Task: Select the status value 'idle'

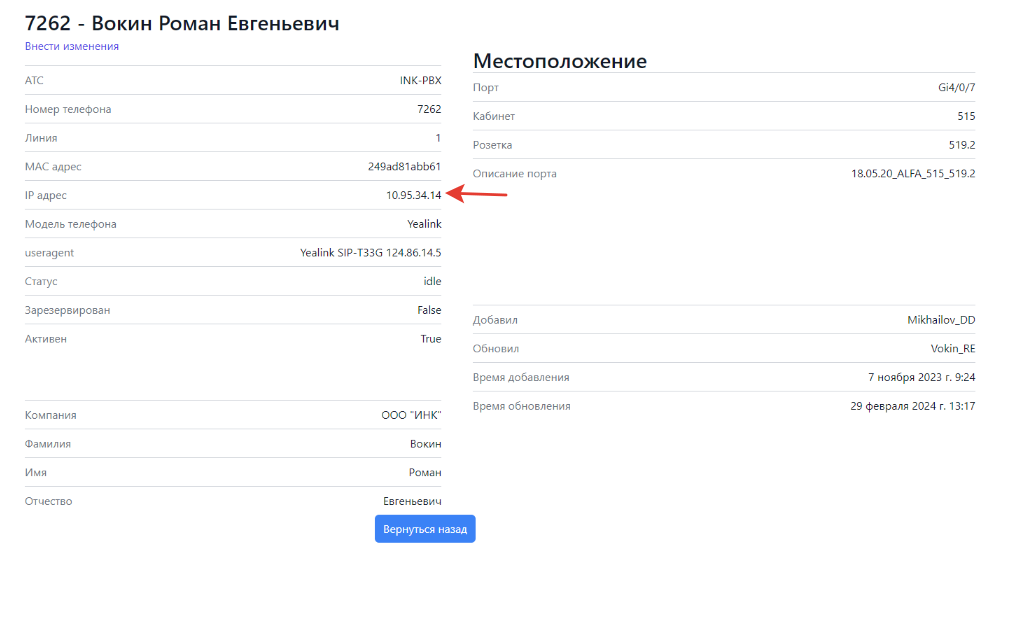Action: tap(433, 281)
